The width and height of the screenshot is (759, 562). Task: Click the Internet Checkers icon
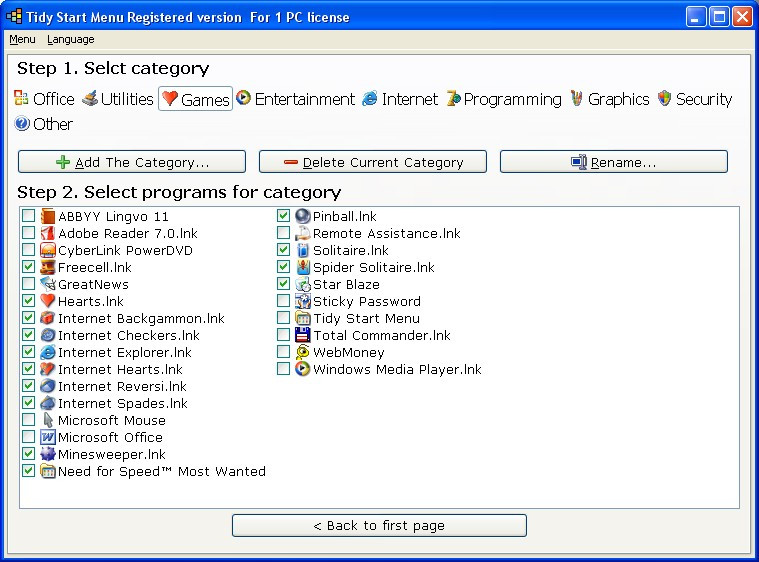(x=47, y=335)
